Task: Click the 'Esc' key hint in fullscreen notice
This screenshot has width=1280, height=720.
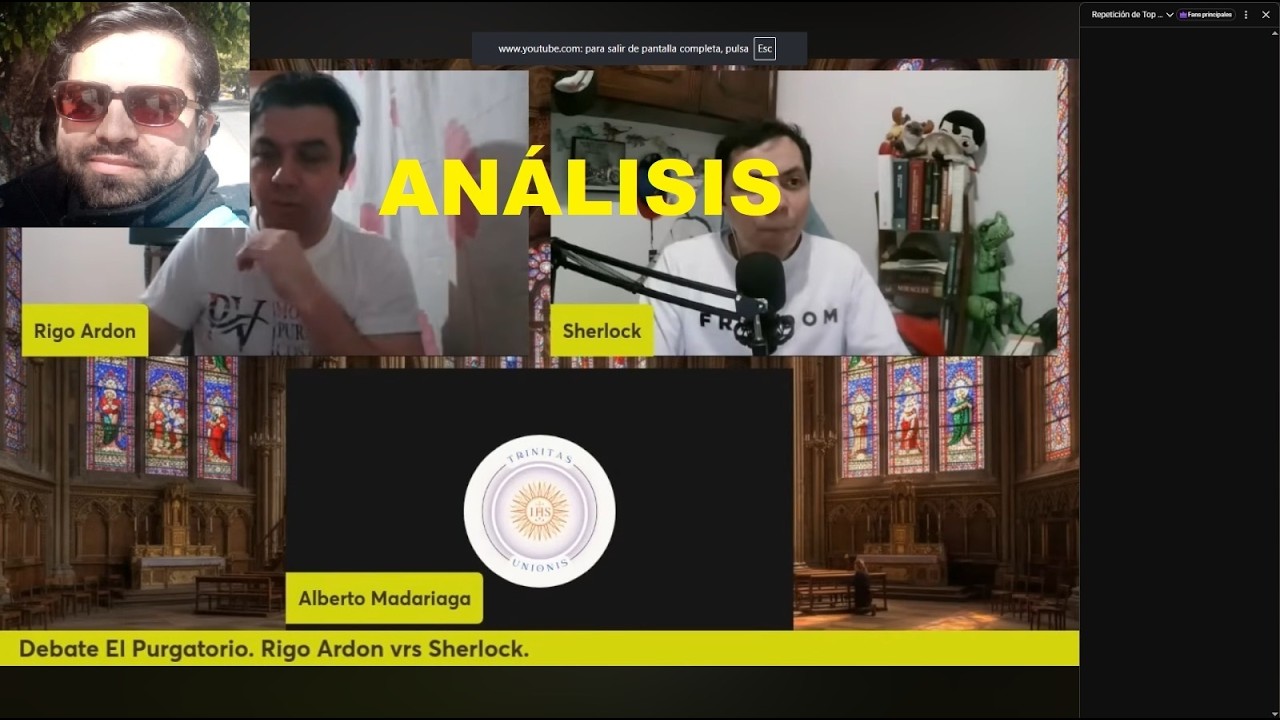Action: pos(765,48)
